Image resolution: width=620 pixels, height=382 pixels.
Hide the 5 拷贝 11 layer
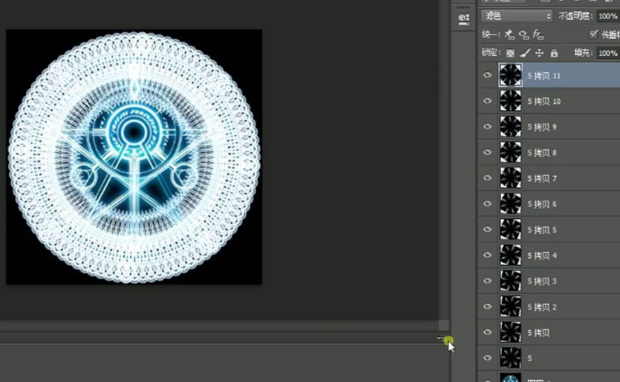point(487,75)
